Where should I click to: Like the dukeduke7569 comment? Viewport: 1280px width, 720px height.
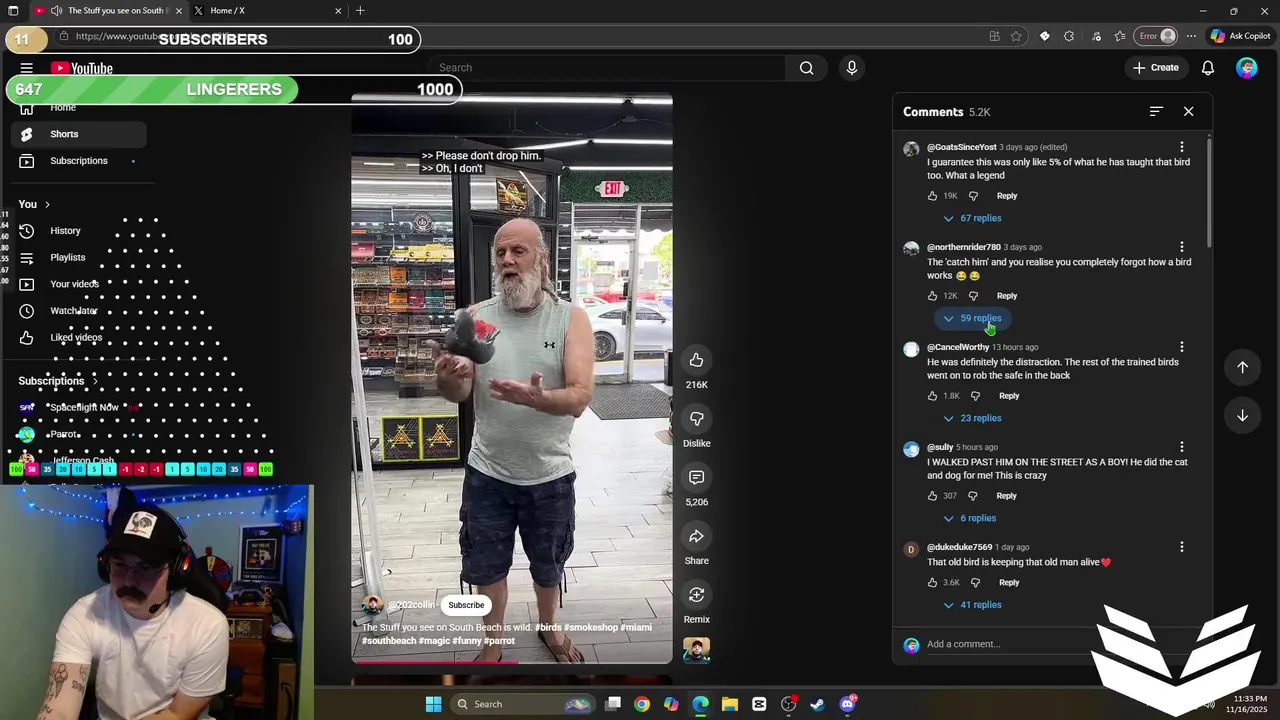pos(932,582)
